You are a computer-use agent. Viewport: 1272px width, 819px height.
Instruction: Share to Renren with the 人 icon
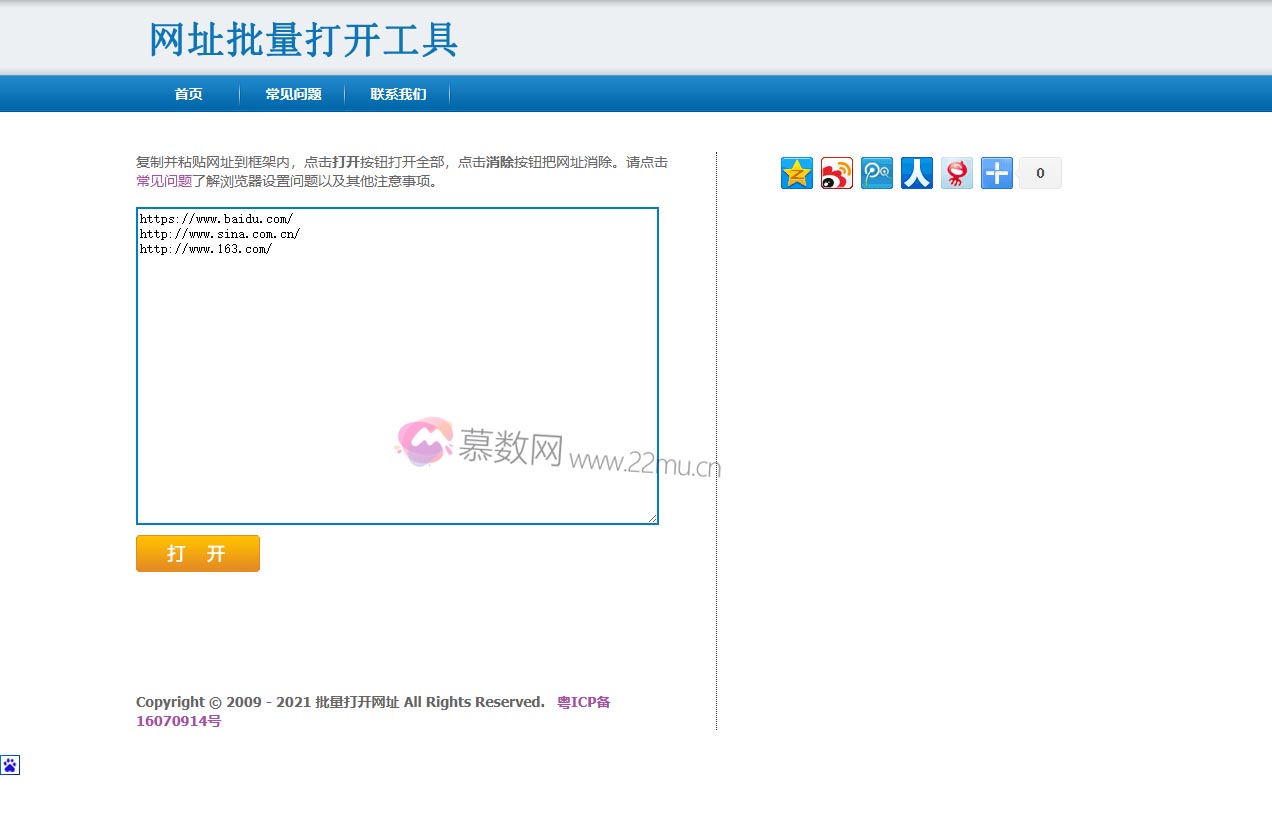(916, 173)
